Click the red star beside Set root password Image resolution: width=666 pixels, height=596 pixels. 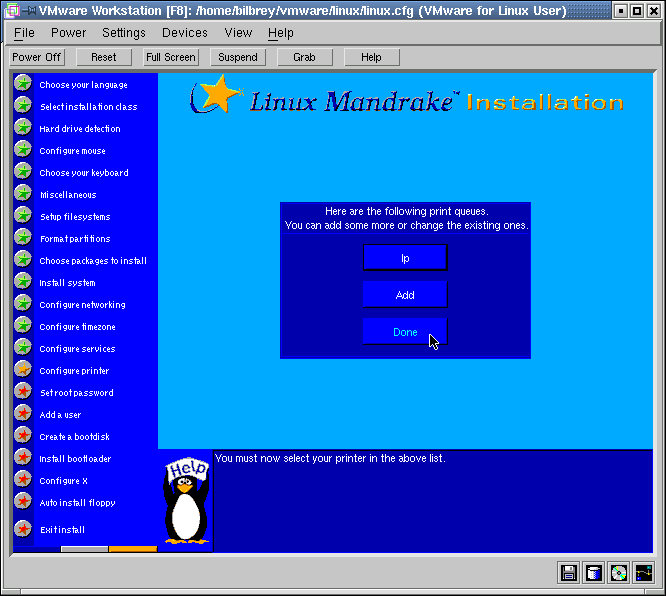click(23, 392)
